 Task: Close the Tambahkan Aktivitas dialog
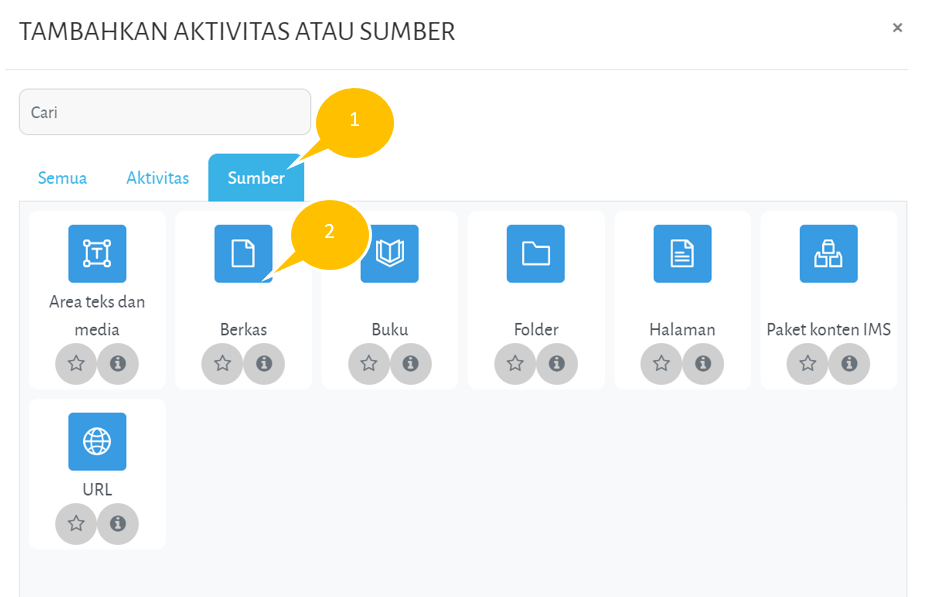coord(897,28)
